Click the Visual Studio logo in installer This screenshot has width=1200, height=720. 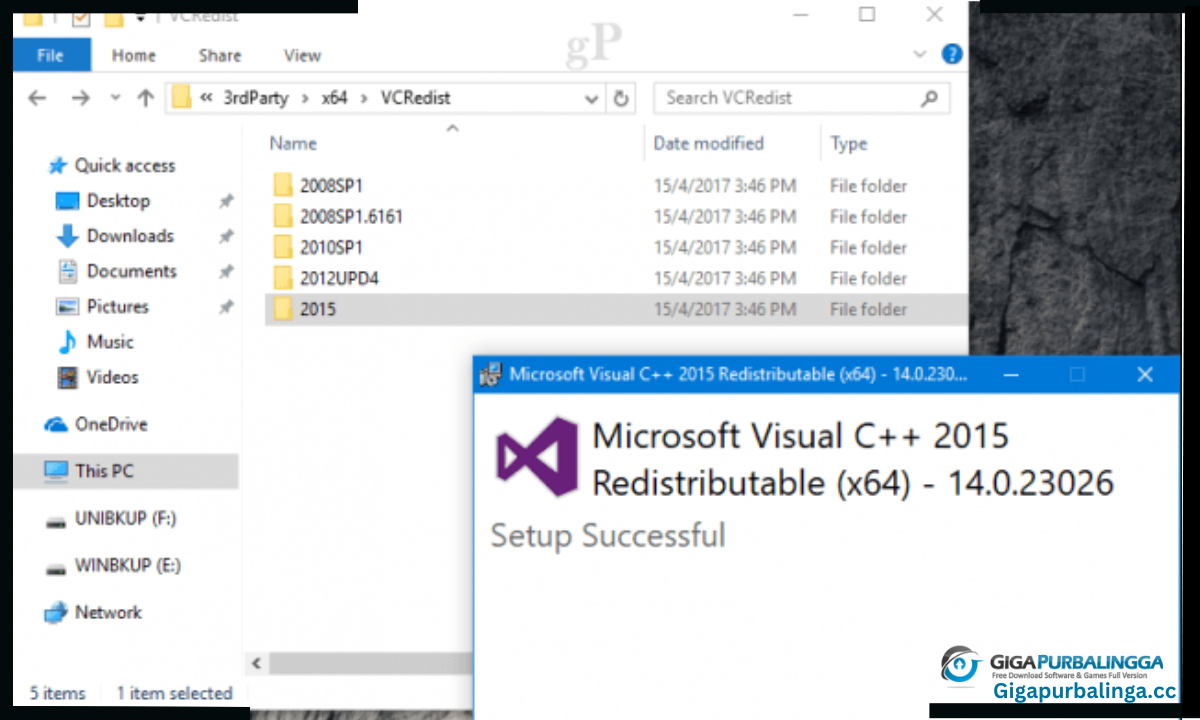(537, 457)
